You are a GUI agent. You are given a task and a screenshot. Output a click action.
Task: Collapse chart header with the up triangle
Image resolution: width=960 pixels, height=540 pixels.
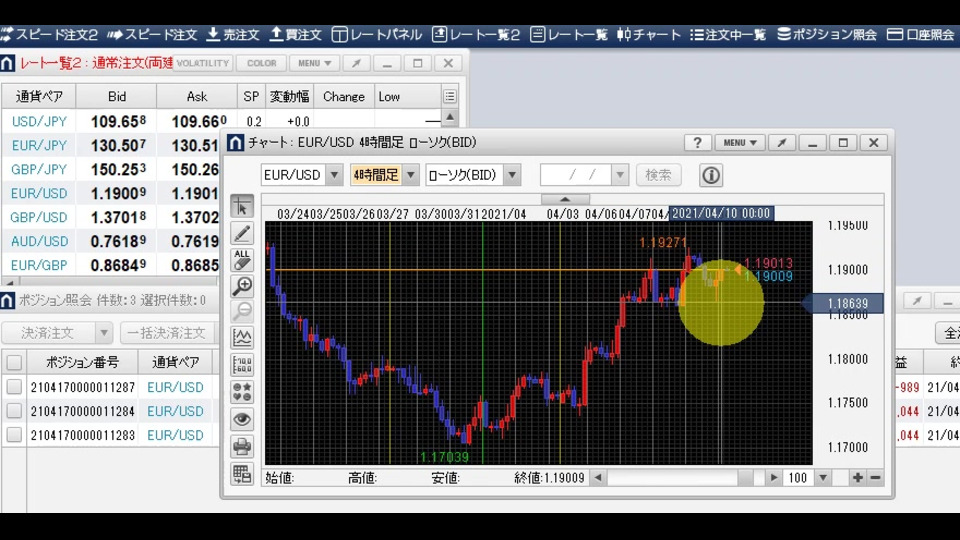point(565,199)
